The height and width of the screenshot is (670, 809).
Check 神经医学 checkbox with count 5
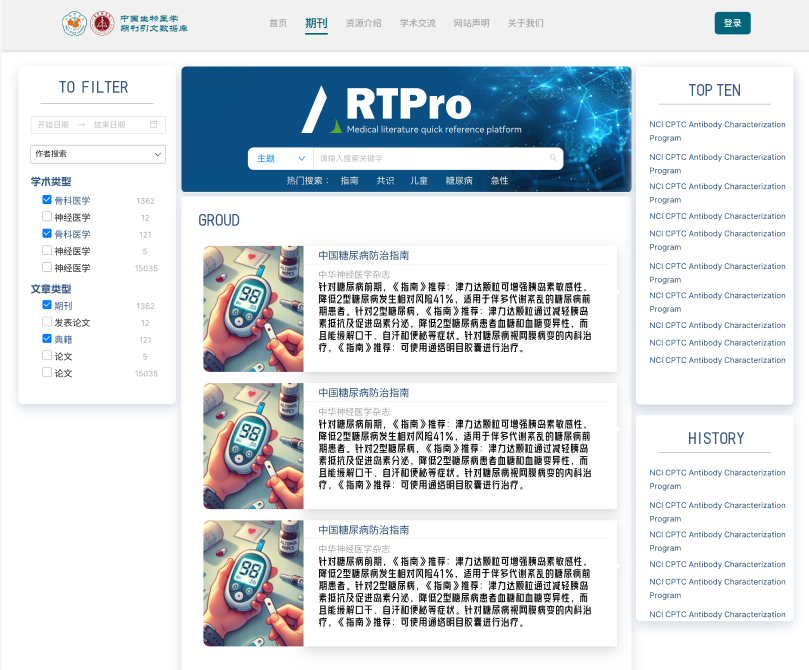pos(47,250)
